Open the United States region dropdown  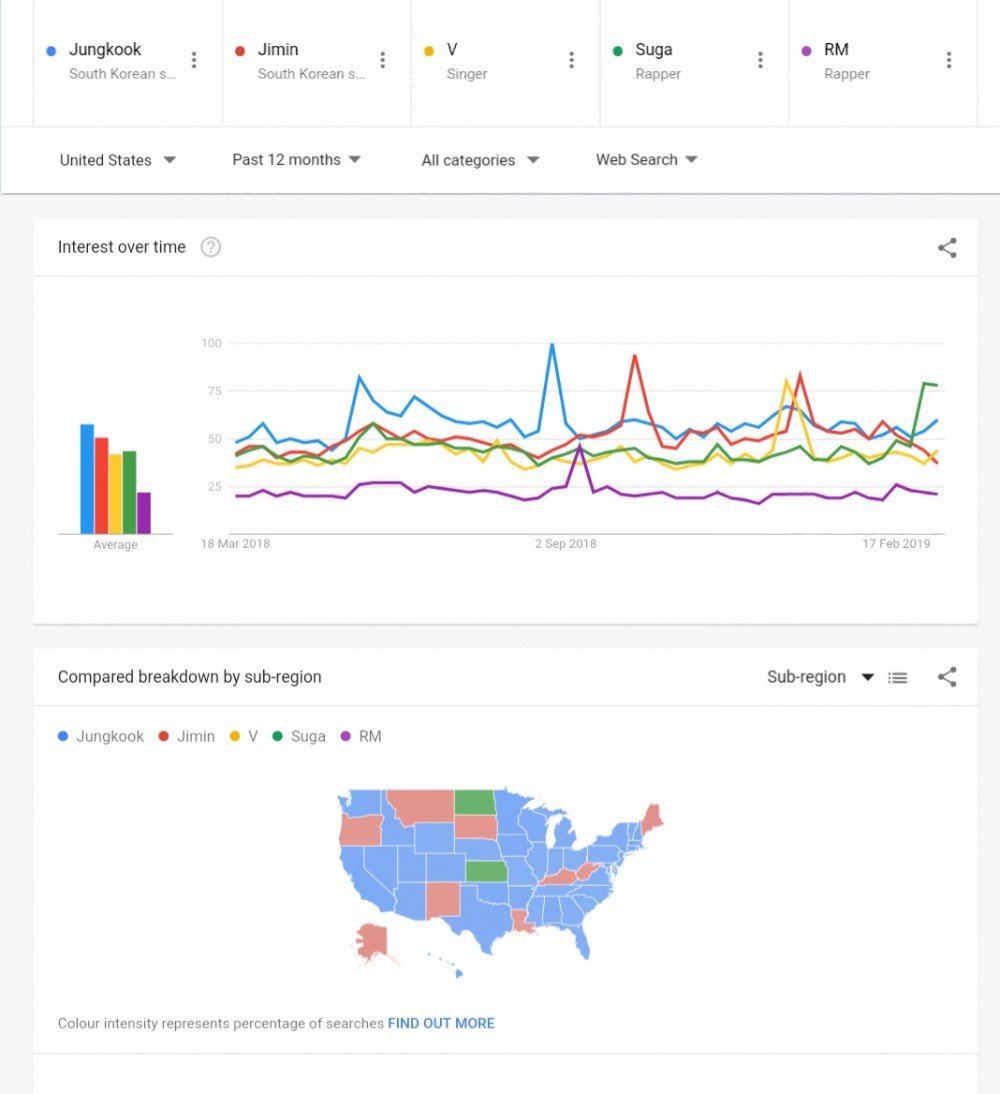tap(117, 160)
